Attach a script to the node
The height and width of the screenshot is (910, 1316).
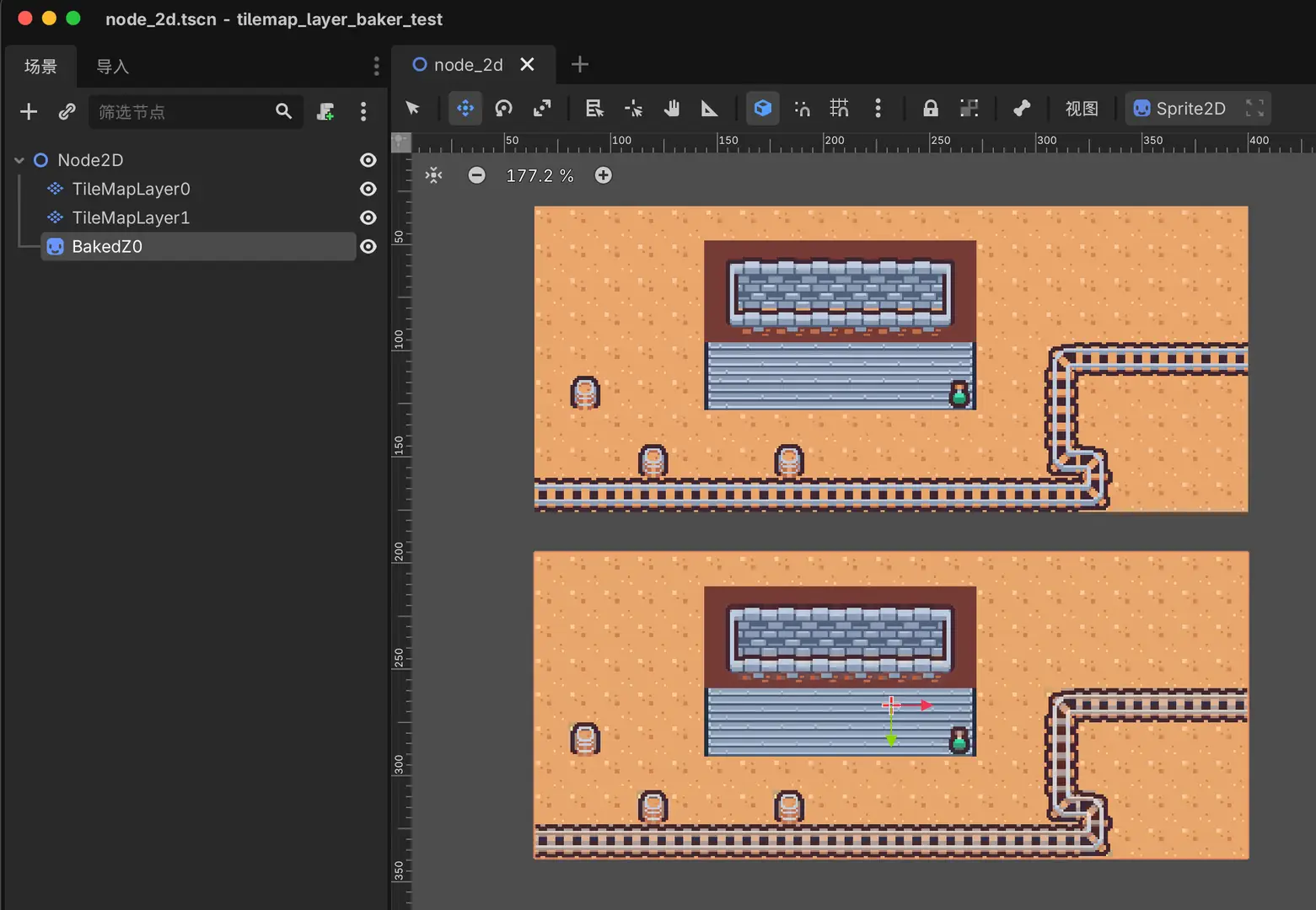[325, 111]
